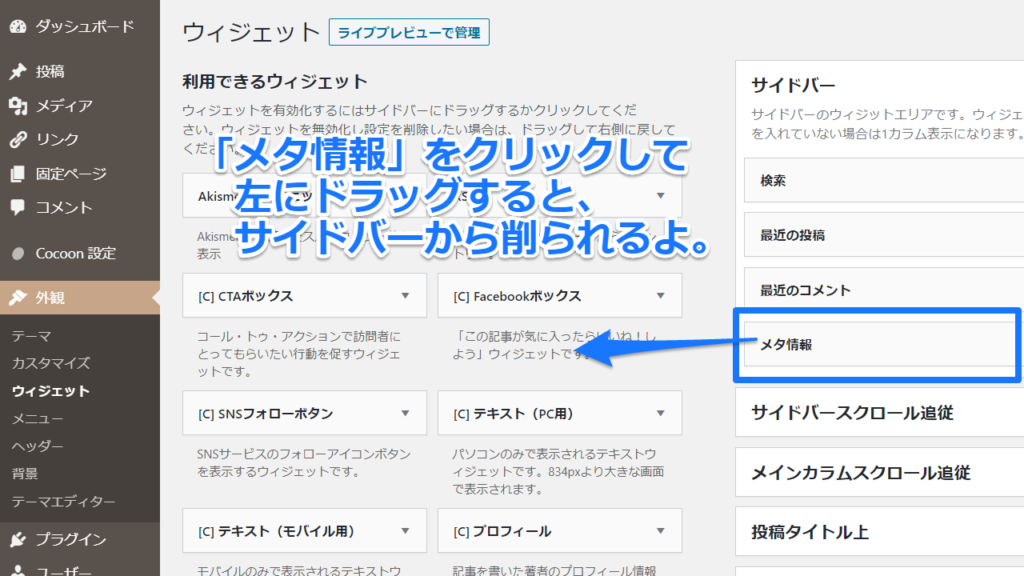Click the Appearance paintbrush icon
1024x576 pixels.
pos(17,297)
